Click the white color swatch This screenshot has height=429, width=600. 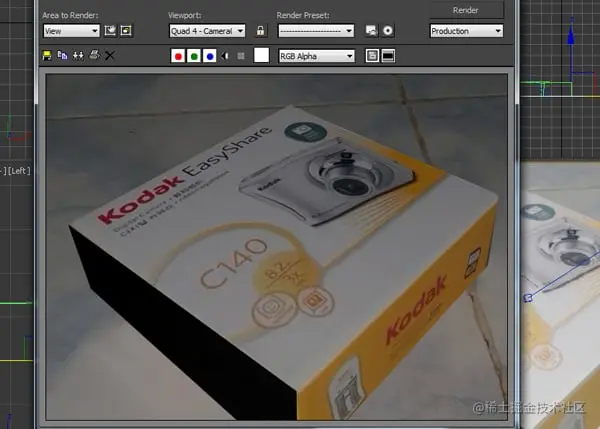tap(261, 55)
